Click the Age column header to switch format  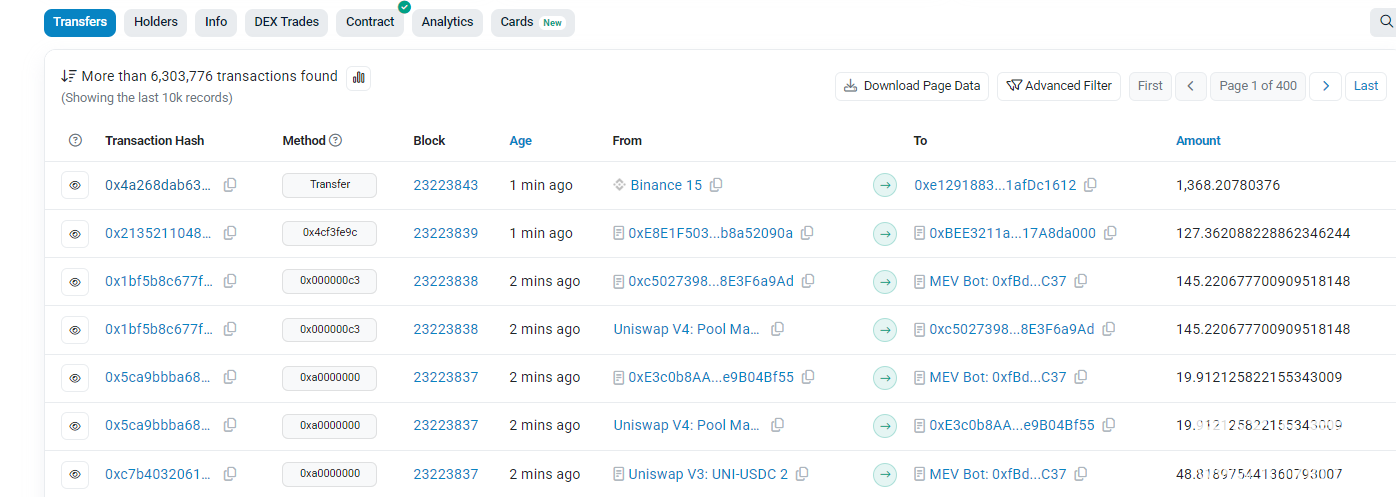coord(520,141)
